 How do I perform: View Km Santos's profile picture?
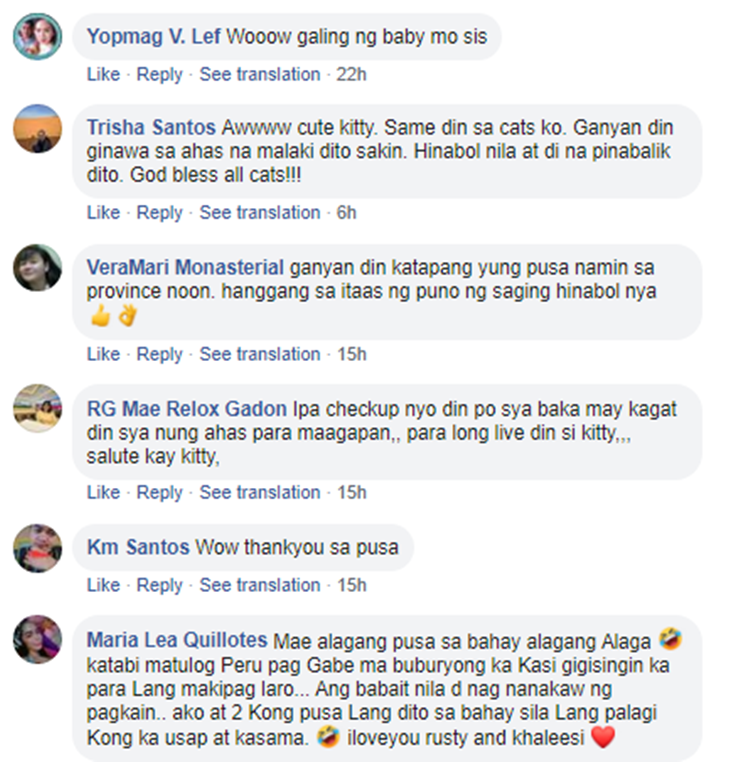(37, 548)
